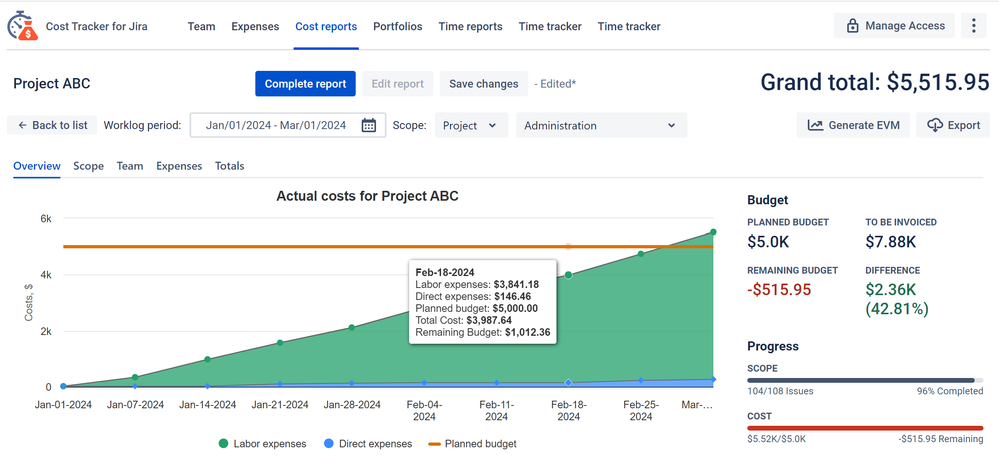Open the three-dot more options menu

pos(974,26)
